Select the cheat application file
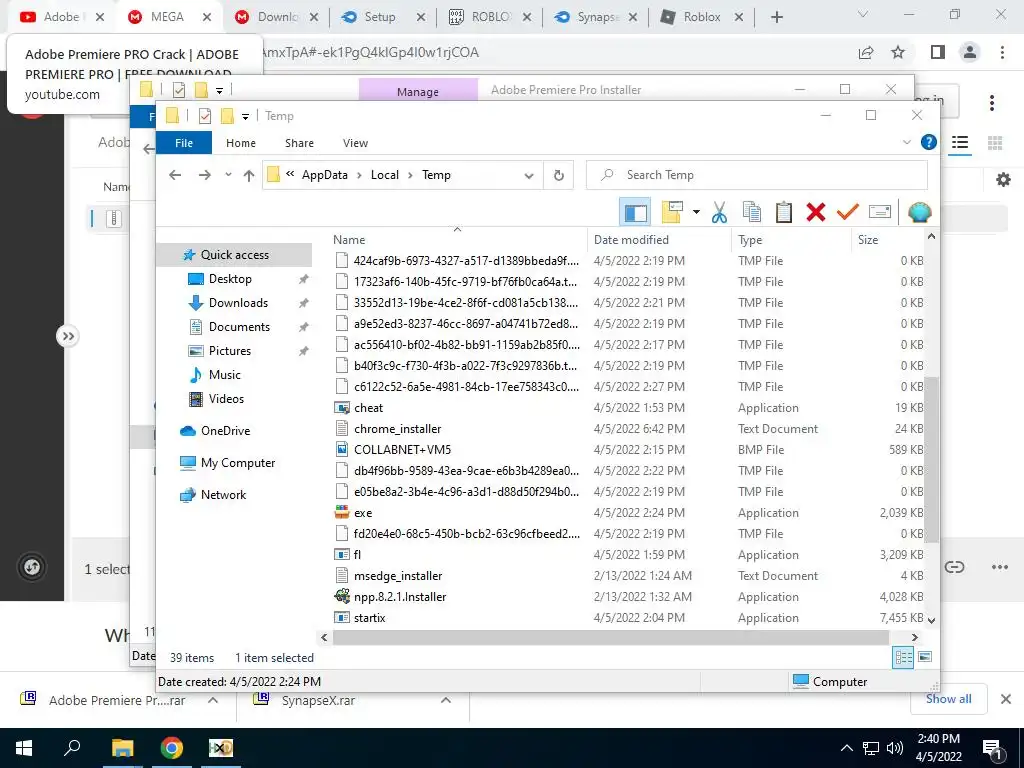 coord(368,408)
